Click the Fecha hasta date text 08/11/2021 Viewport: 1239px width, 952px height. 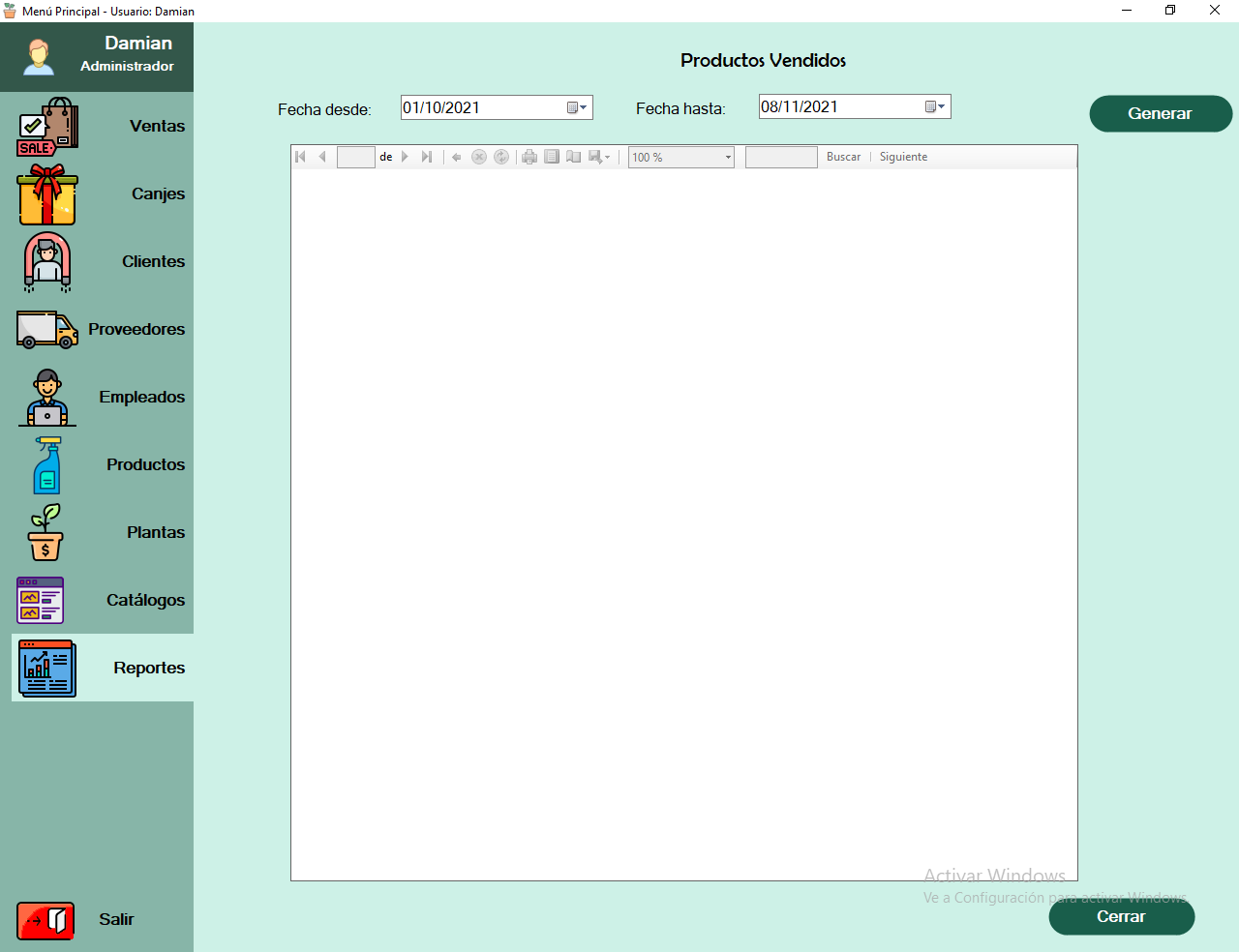800,106
